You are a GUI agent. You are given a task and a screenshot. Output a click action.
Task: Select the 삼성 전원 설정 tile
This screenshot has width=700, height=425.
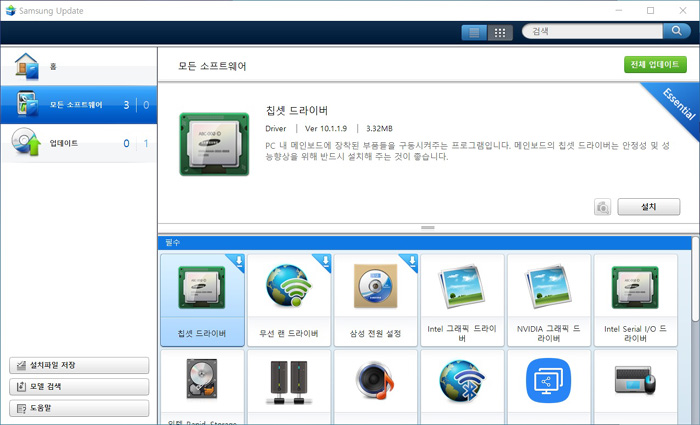point(375,300)
